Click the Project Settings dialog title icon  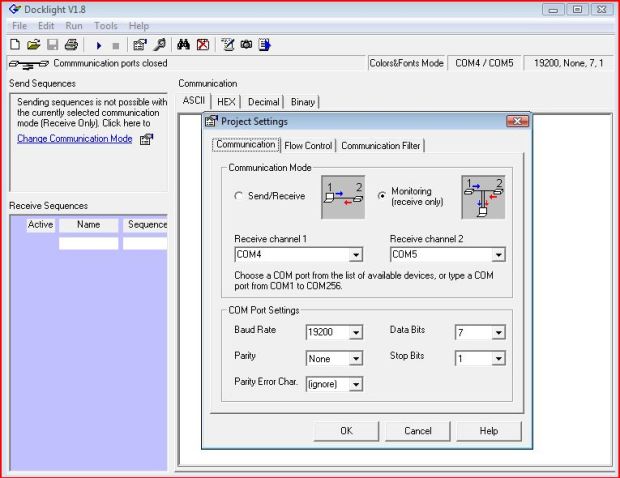[212, 121]
